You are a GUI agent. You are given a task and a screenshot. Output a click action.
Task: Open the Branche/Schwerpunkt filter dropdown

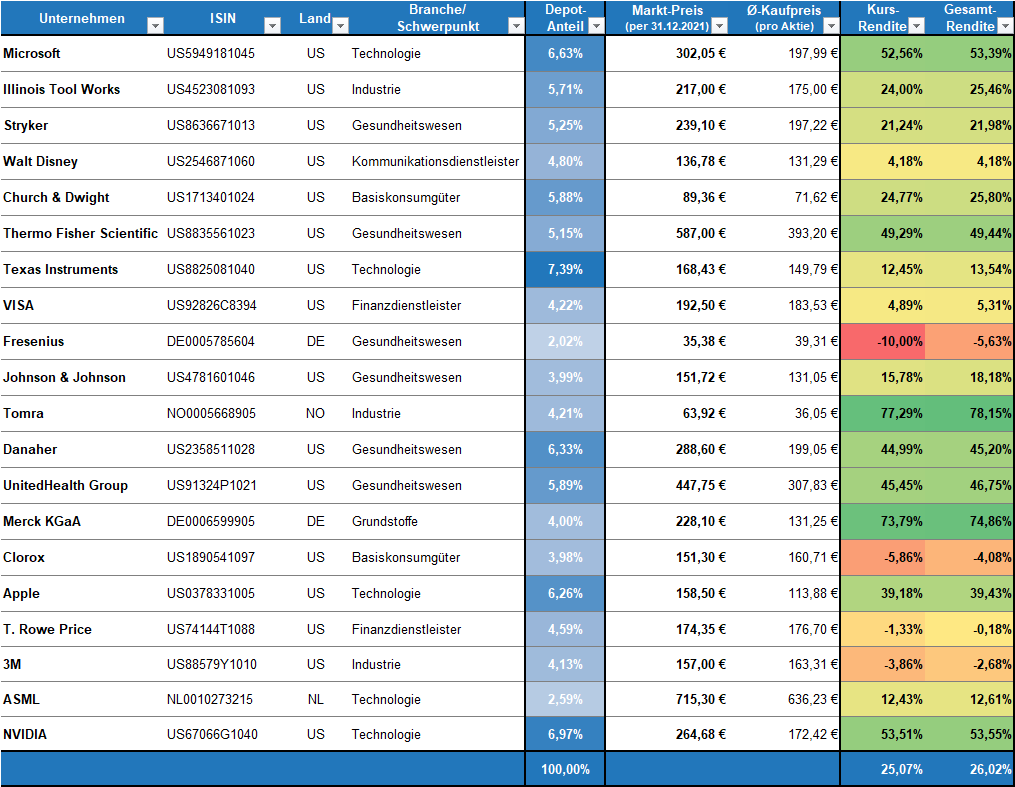coord(516,26)
